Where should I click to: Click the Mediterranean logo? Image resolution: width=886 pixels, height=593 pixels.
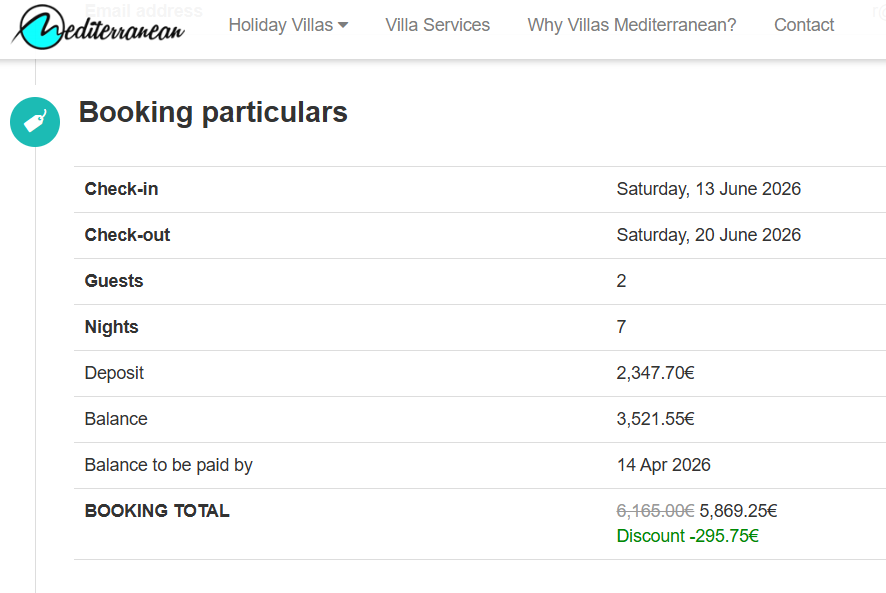click(98, 26)
